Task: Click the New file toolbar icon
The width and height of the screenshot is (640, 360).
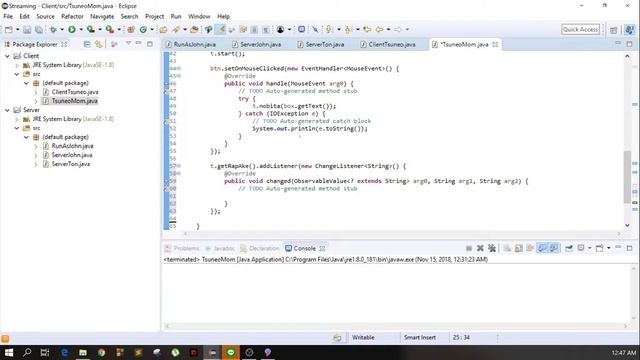Action: [9, 29]
